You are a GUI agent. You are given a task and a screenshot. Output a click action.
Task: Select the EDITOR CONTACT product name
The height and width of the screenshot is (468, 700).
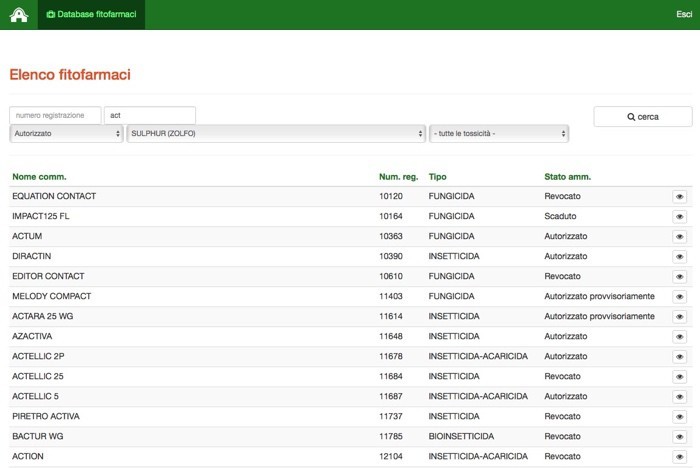[x=48, y=276]
